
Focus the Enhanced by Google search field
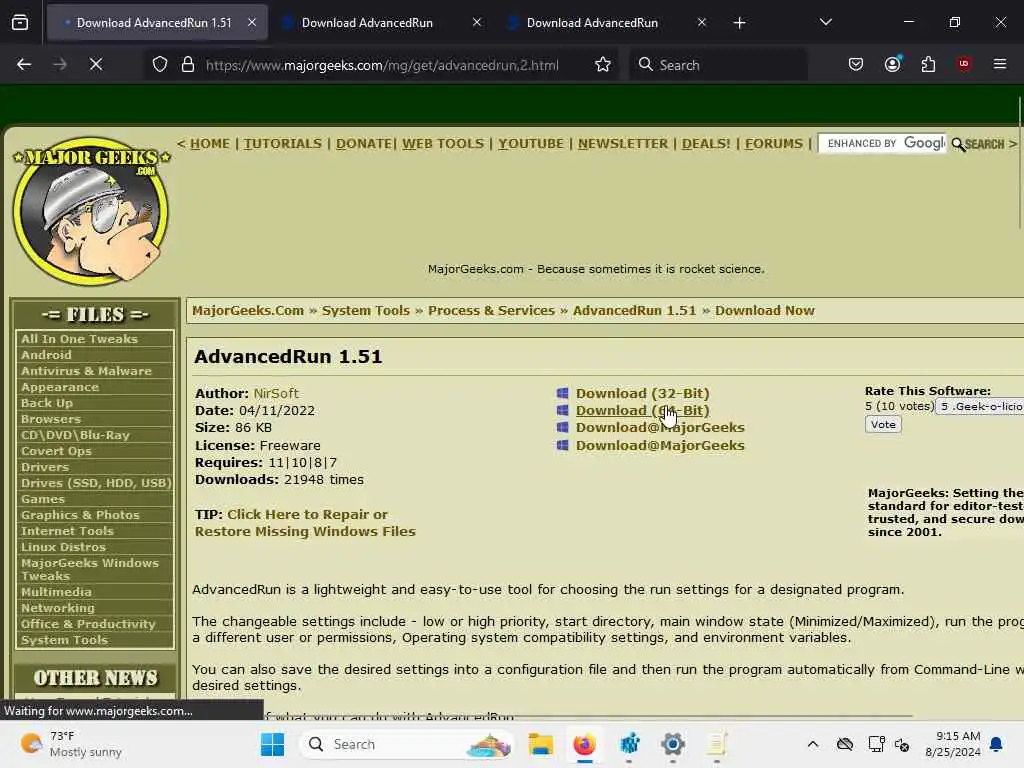882,143
